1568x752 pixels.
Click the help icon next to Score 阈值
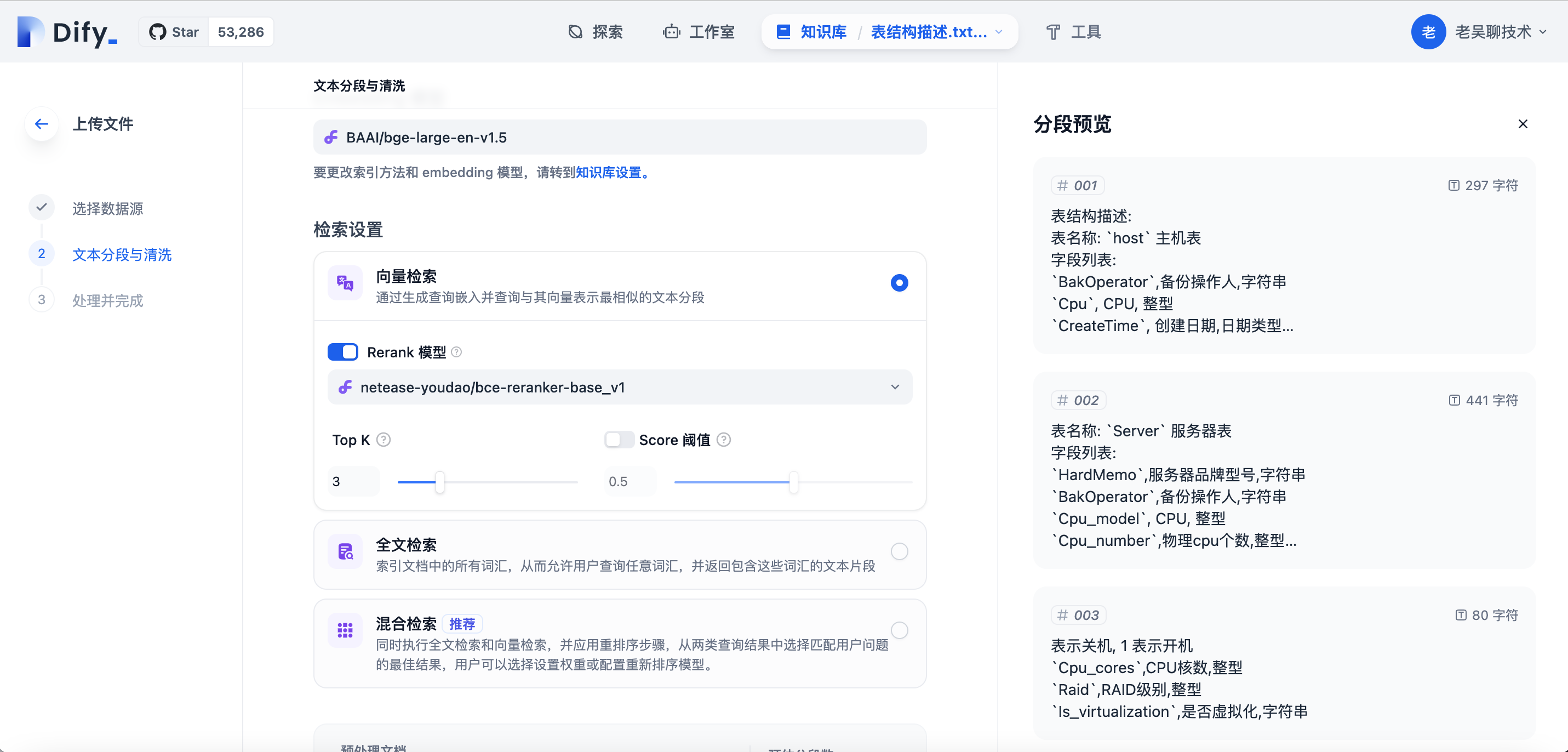click(724, 440)
